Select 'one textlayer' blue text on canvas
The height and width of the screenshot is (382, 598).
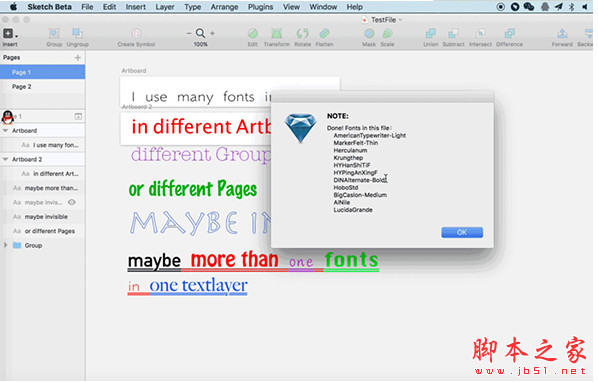198,286
